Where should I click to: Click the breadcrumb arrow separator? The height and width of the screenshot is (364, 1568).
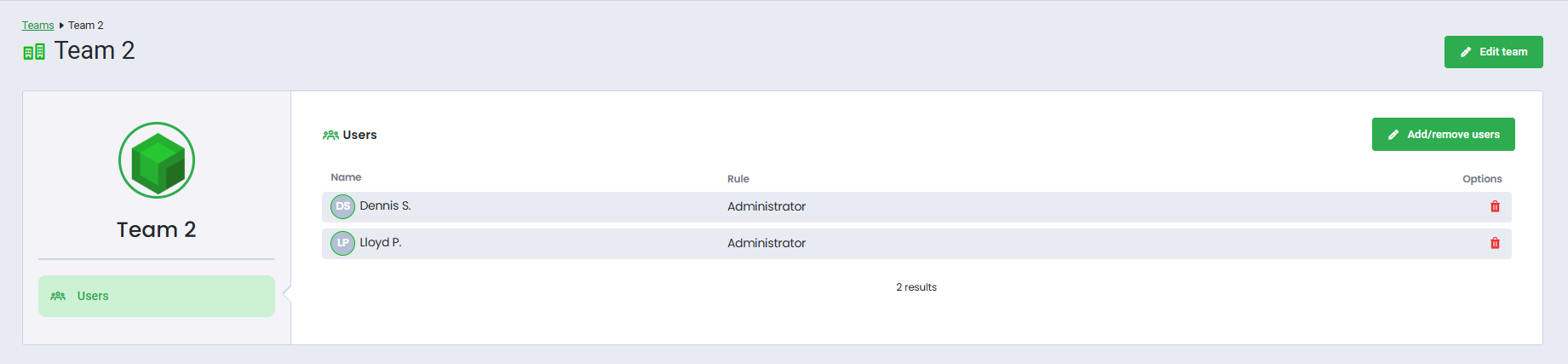point(61,26)
